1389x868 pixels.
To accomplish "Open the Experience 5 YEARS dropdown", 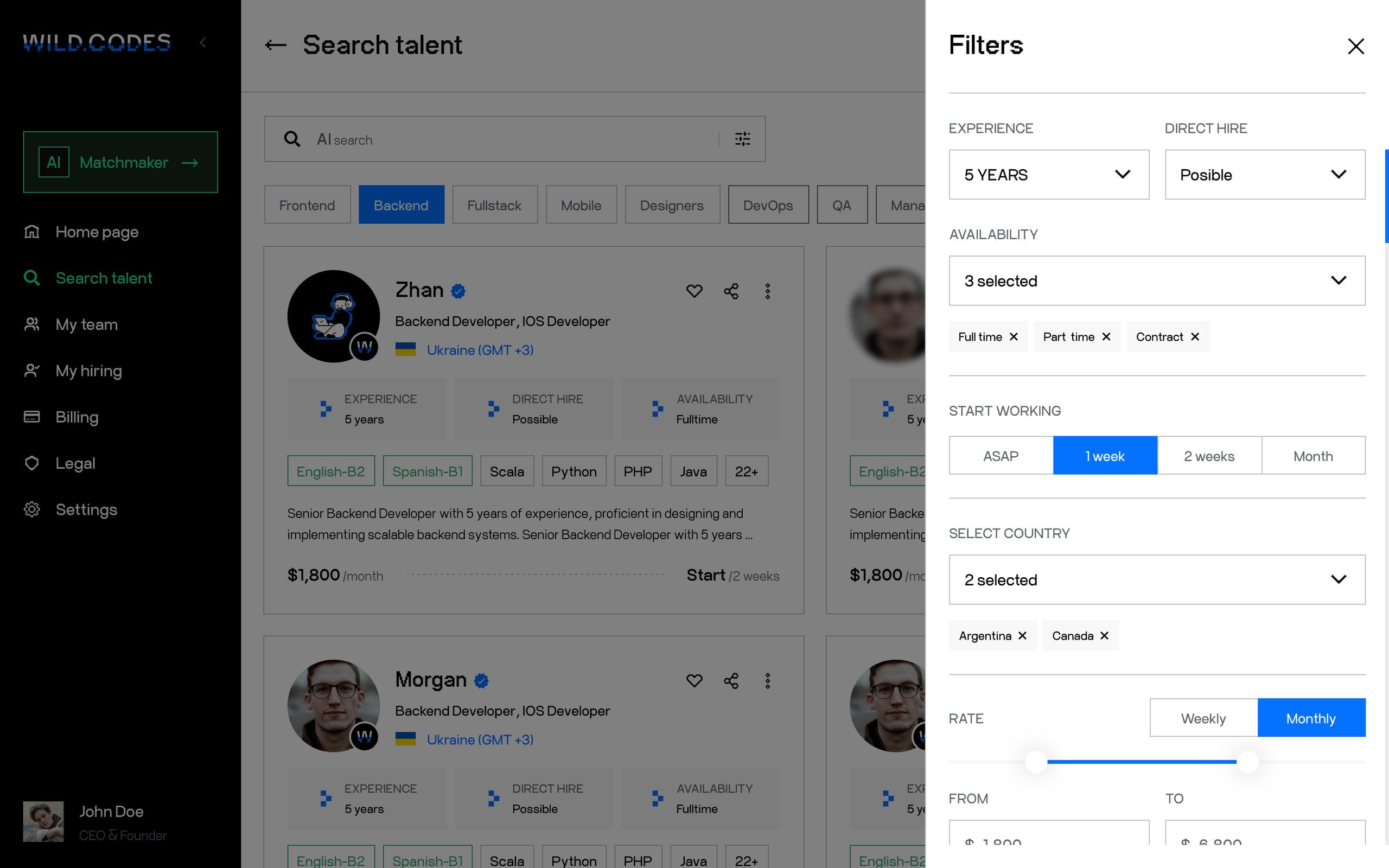I will pyautogui.click(x=1049, y=175).
